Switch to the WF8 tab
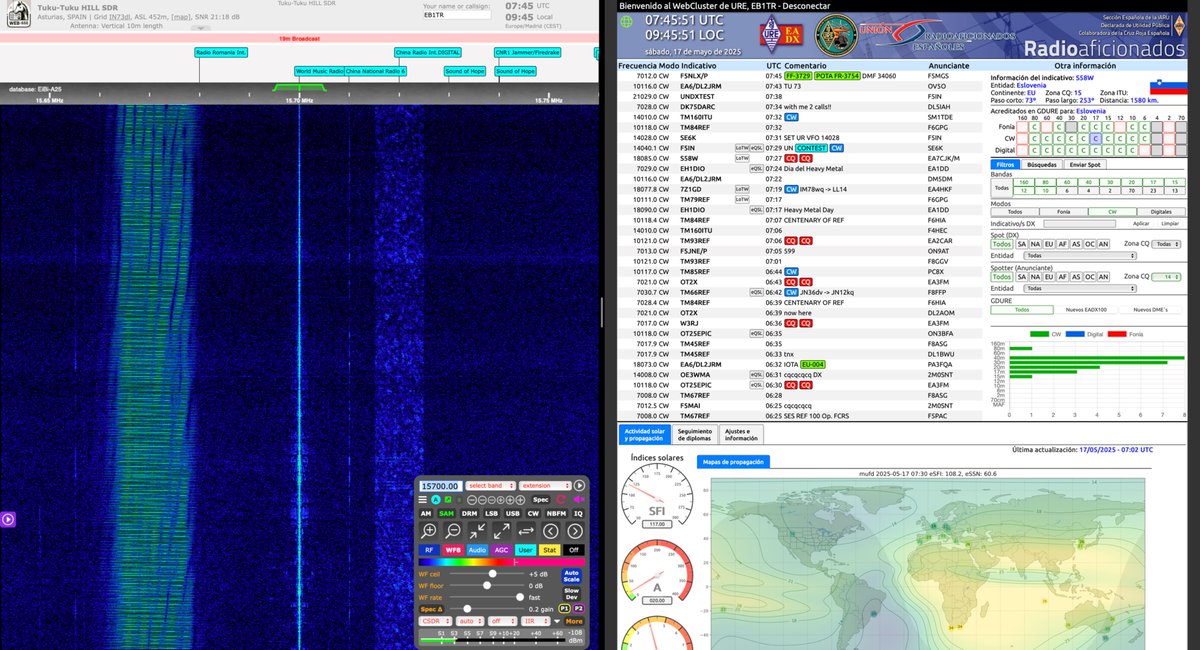 [x=453, y=550]
